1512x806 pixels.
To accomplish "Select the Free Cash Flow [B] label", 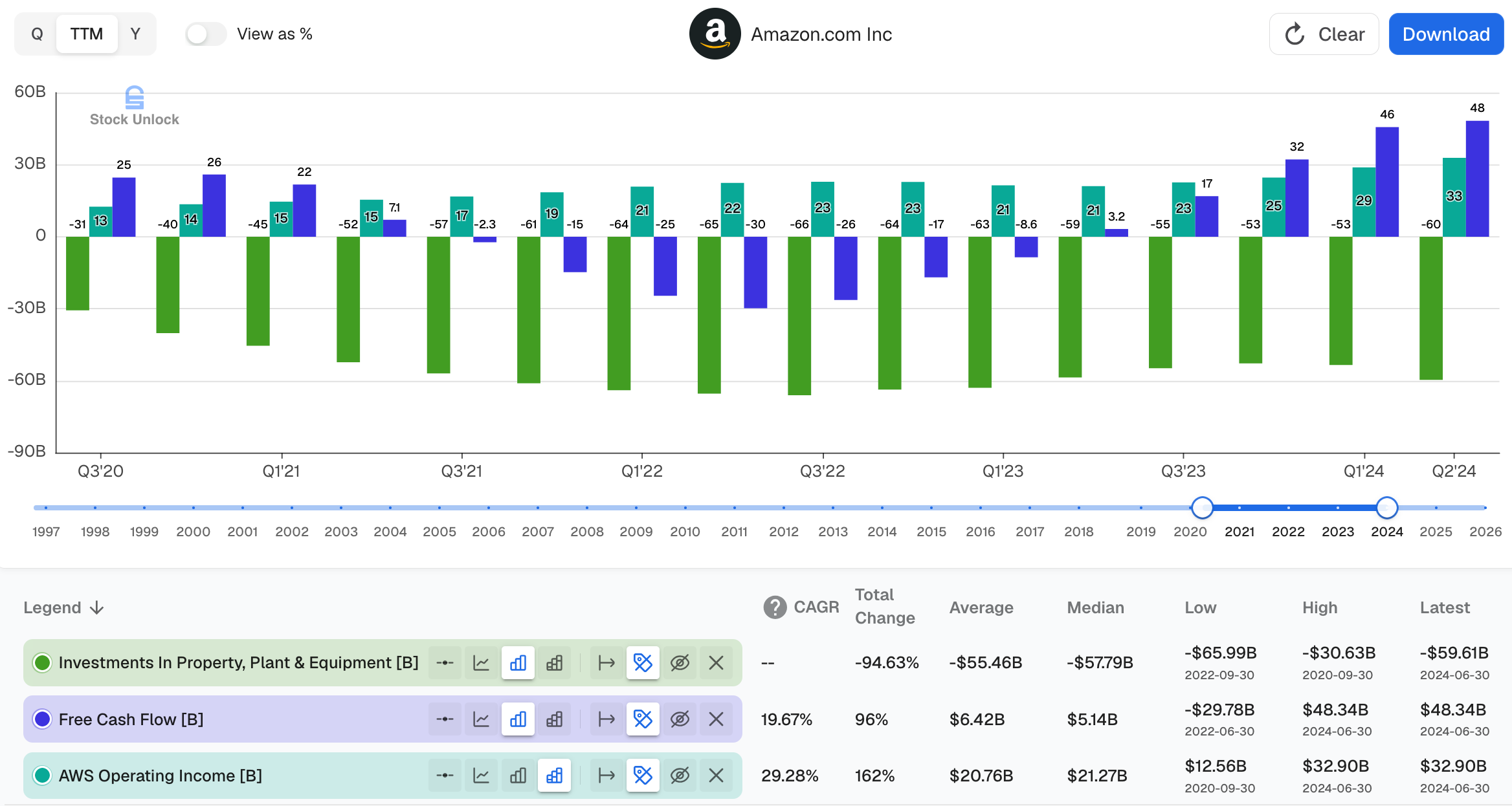I will 131,719.
